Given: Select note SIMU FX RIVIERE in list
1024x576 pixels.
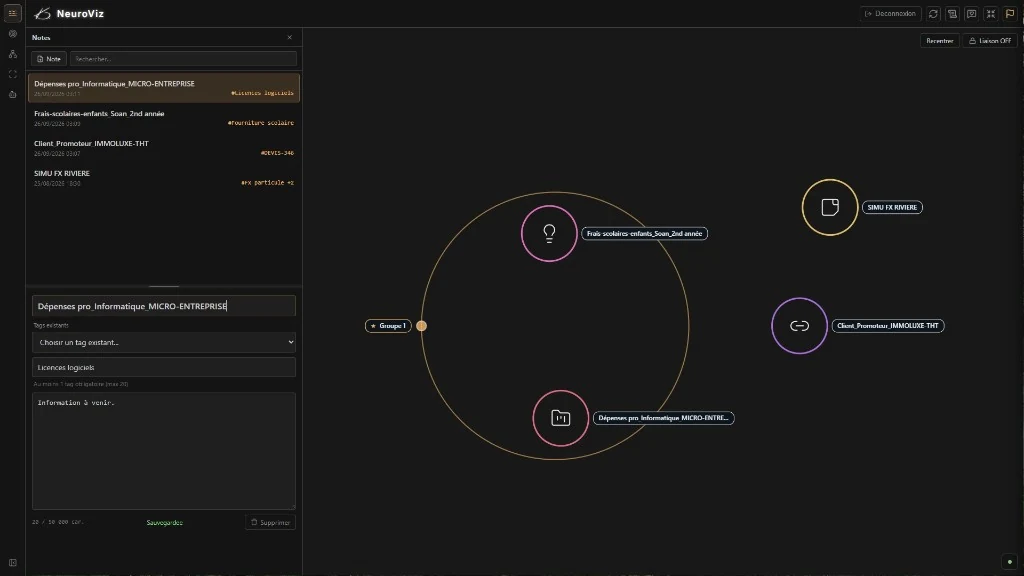Looking at the screenshot, I should (x=164, y=178).
